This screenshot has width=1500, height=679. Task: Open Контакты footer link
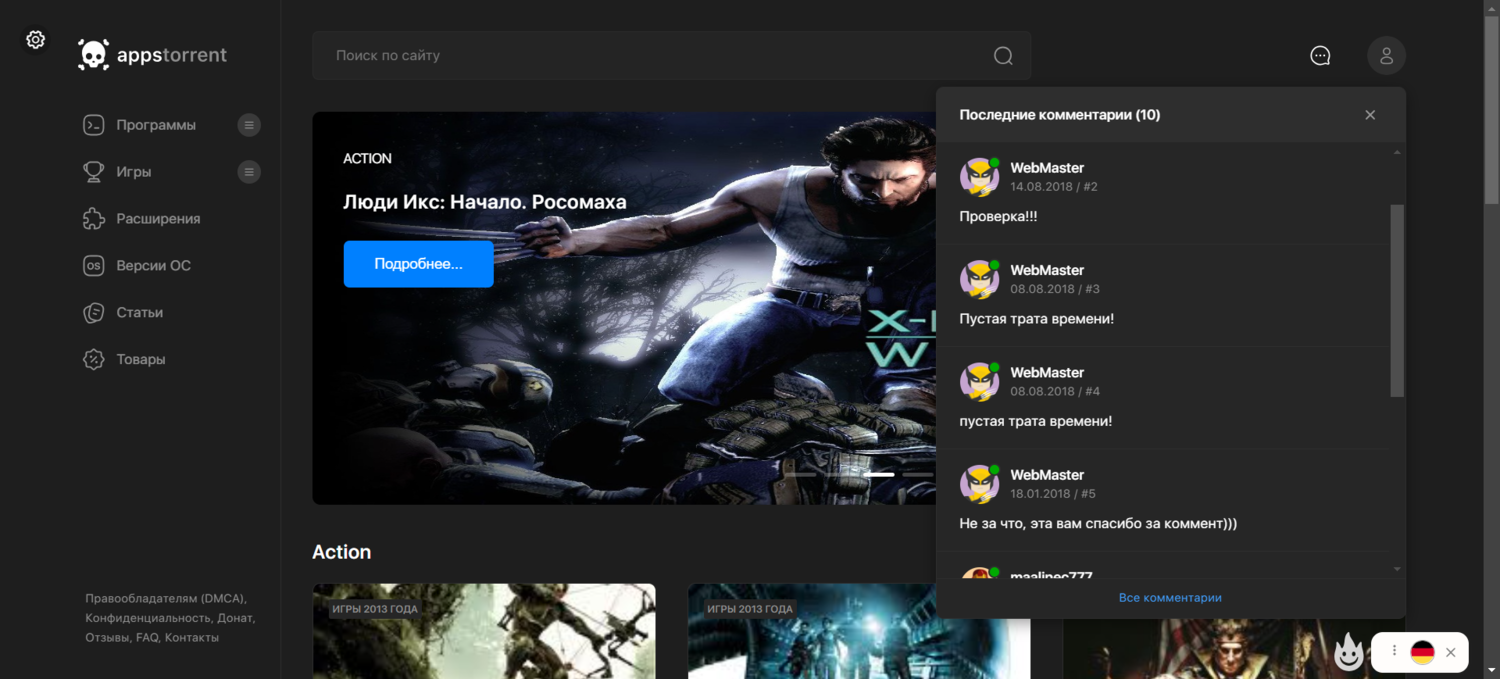point(192,638)
